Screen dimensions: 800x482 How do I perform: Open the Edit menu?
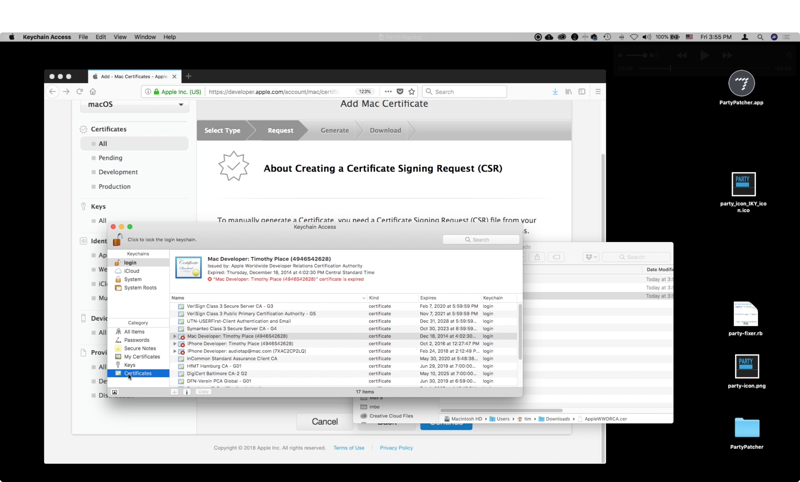pyautogui.click(x=101, y=37)
